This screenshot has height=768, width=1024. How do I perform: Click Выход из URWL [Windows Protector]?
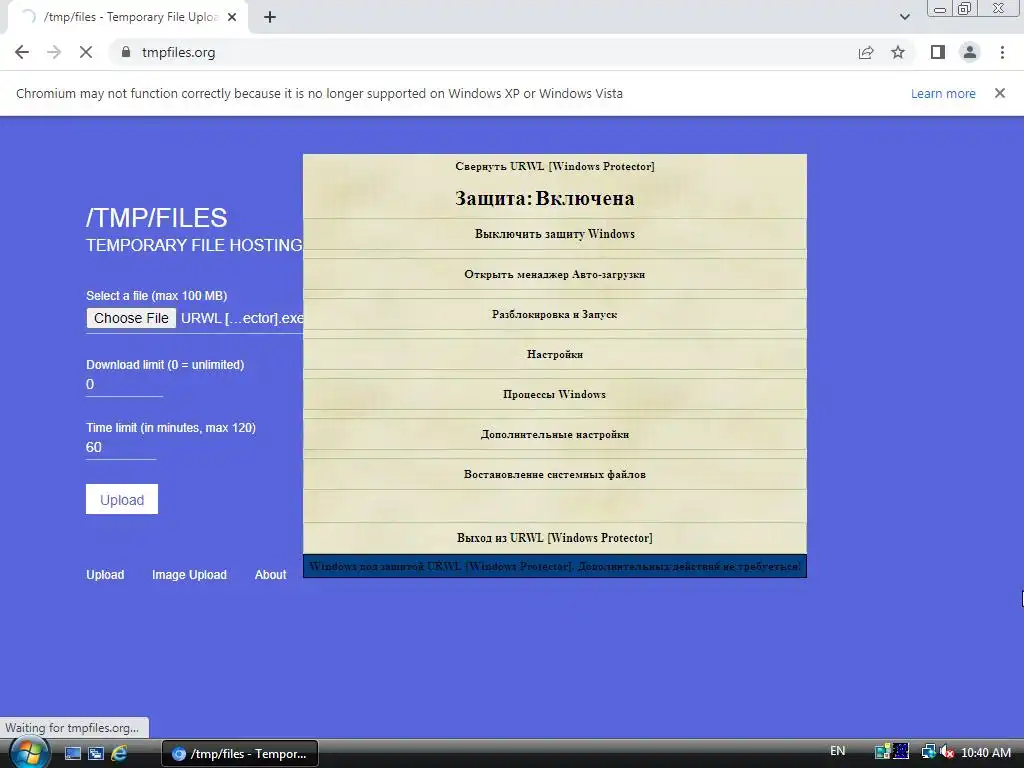(554, 538)
